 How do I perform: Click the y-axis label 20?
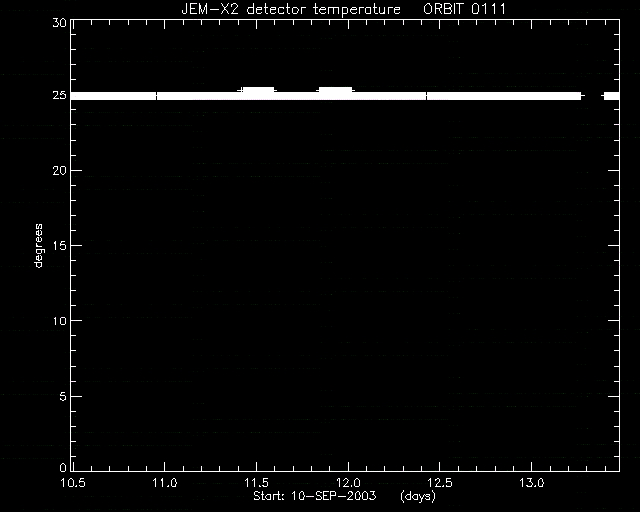[60, 171]
